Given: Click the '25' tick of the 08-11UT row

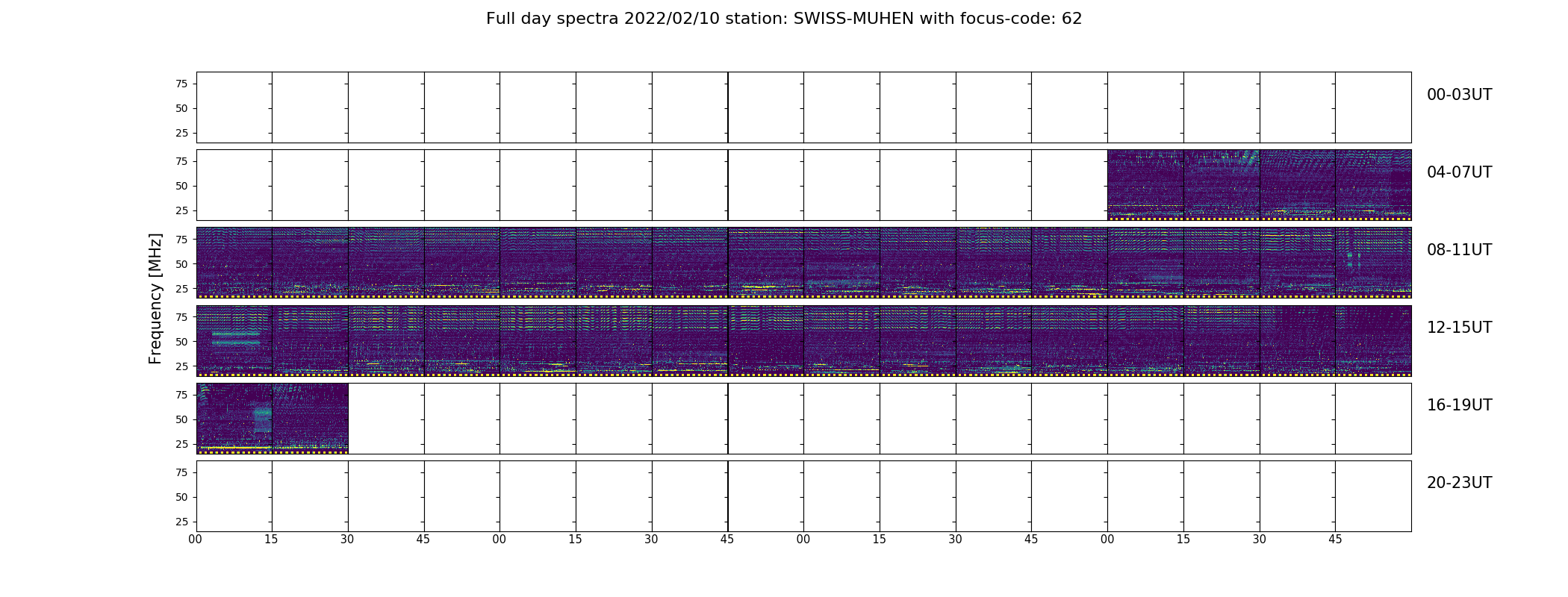Looking at the screenshot, I should point(181,288).
